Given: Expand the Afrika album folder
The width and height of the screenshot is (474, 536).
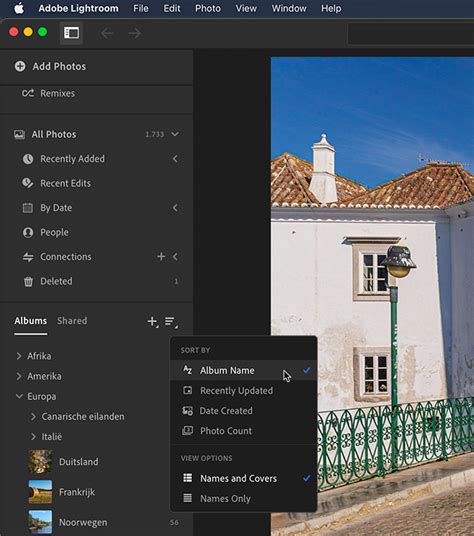Looking at the screenshot, I should (x=19, y=356).
